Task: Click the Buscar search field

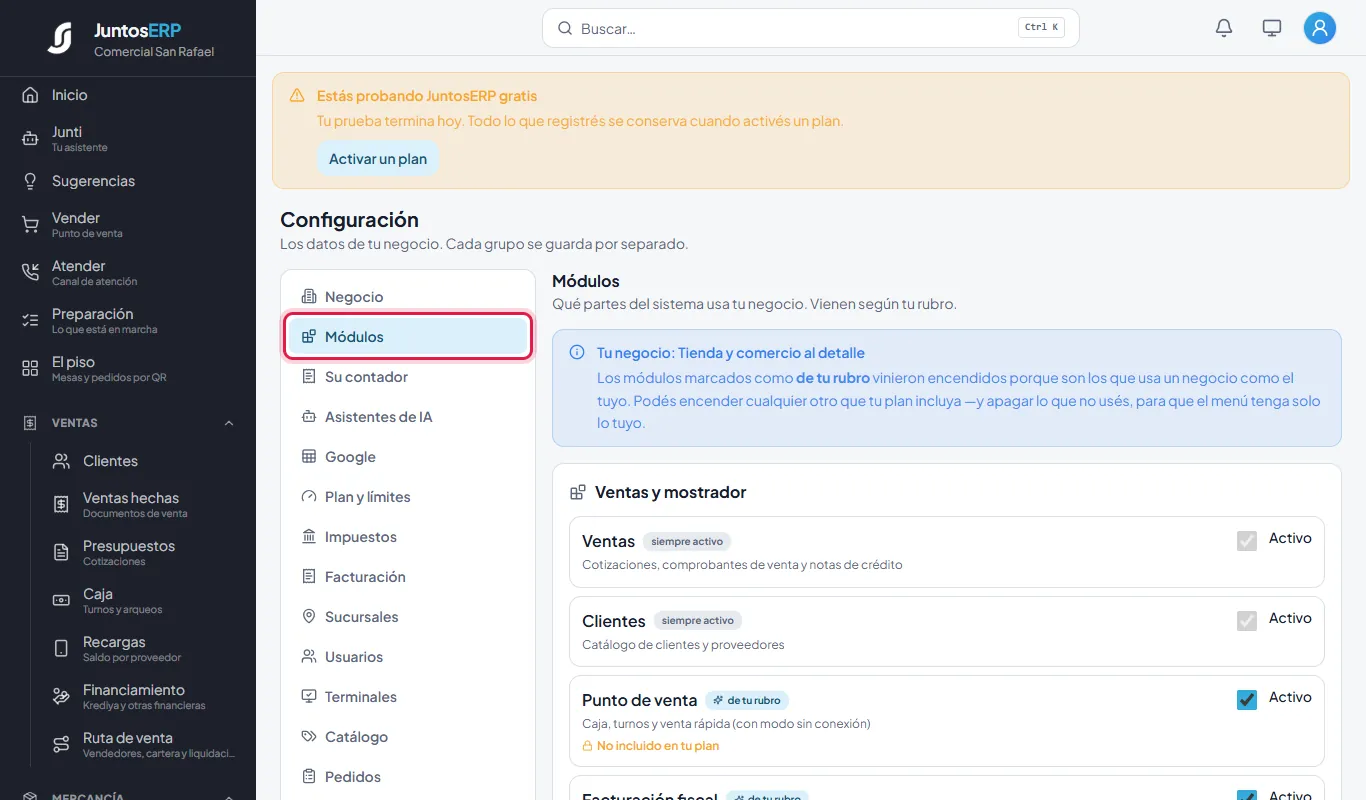Action: [x=811, y=28]
